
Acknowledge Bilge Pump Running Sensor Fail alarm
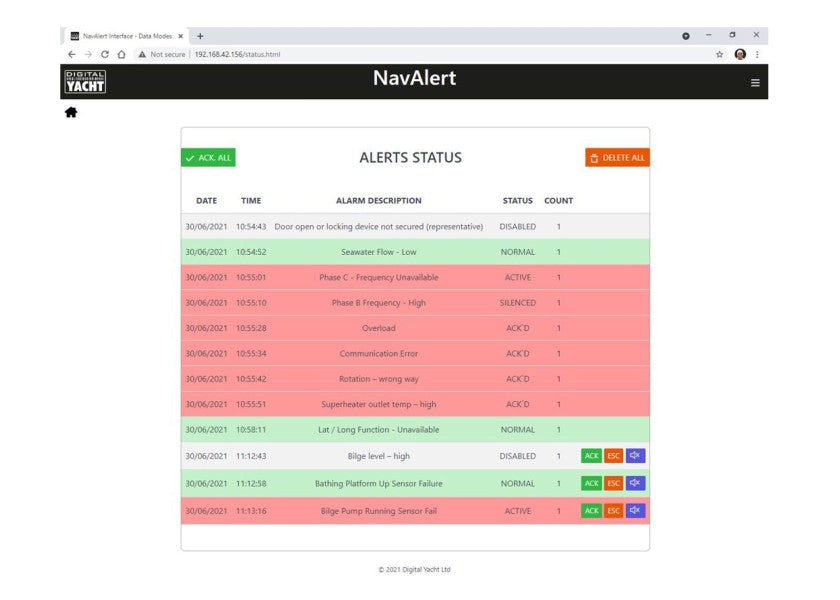pos(591,511)
